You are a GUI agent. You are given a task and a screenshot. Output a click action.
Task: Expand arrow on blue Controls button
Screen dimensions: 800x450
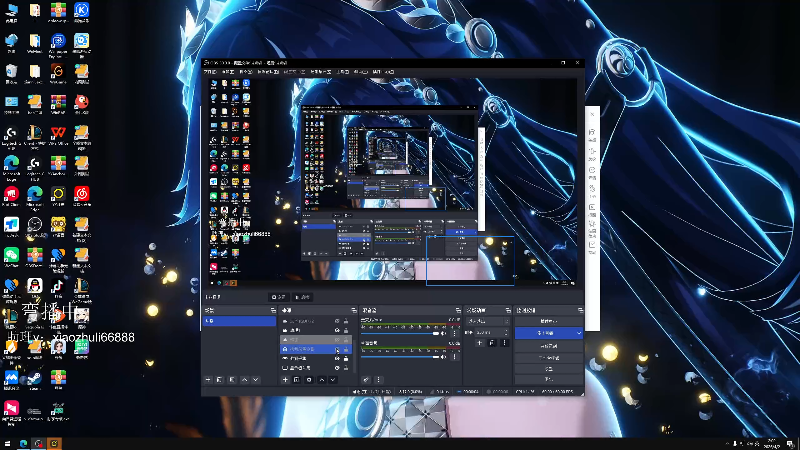(x=579, y=333)
